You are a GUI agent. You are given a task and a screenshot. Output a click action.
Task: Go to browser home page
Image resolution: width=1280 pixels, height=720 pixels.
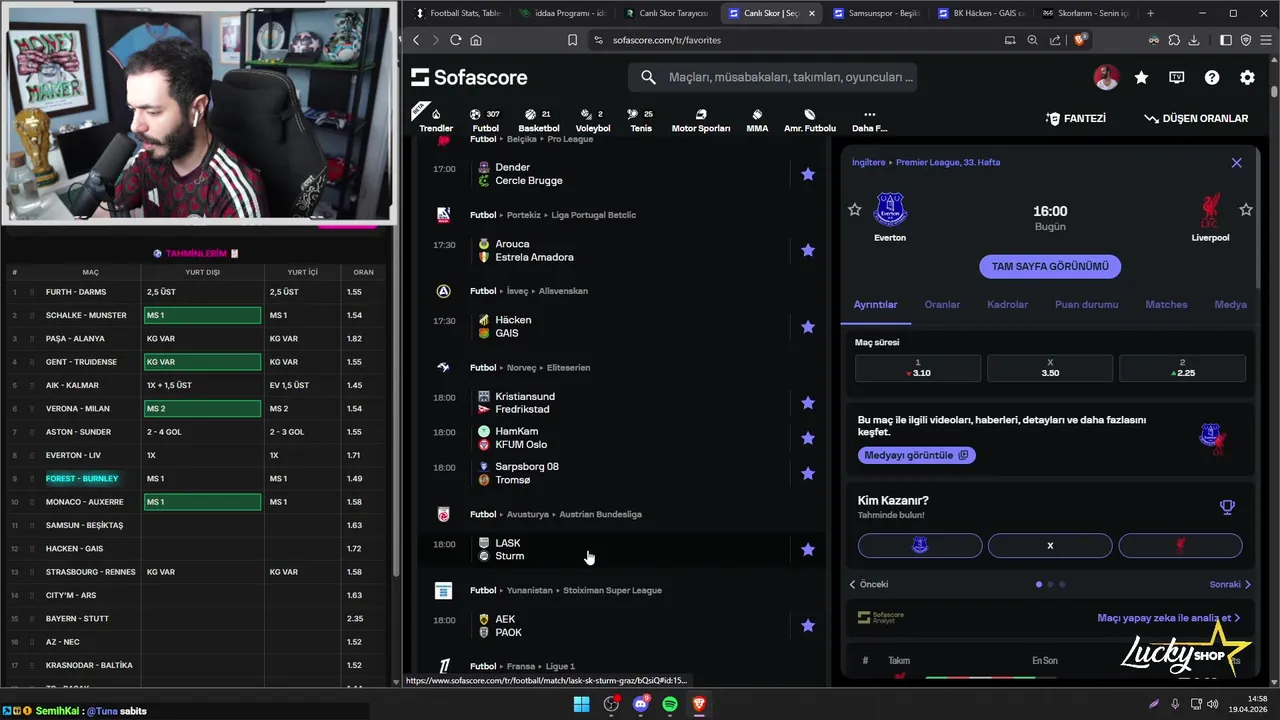pos(476,40)
